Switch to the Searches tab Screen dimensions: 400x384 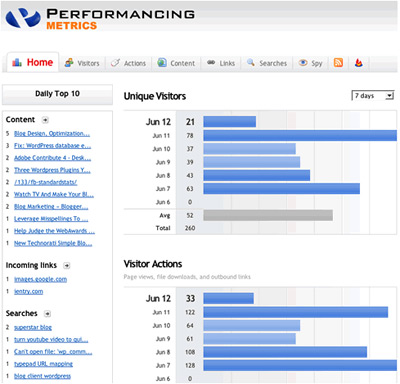click(267, 63)
